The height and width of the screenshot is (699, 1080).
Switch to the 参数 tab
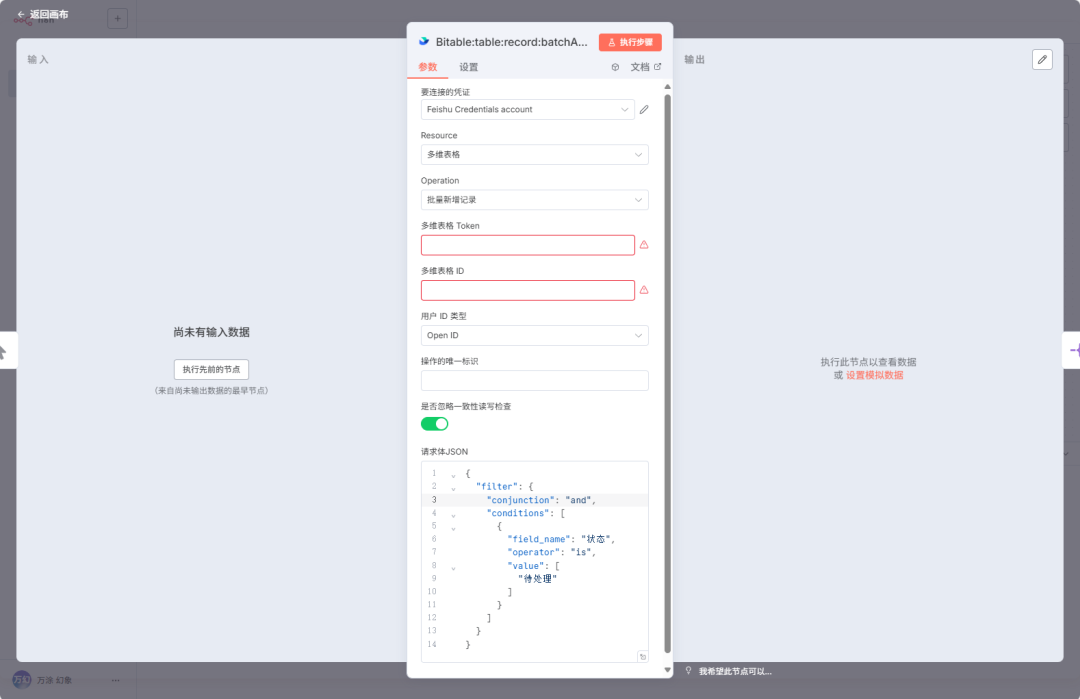(x=428, y=67)
